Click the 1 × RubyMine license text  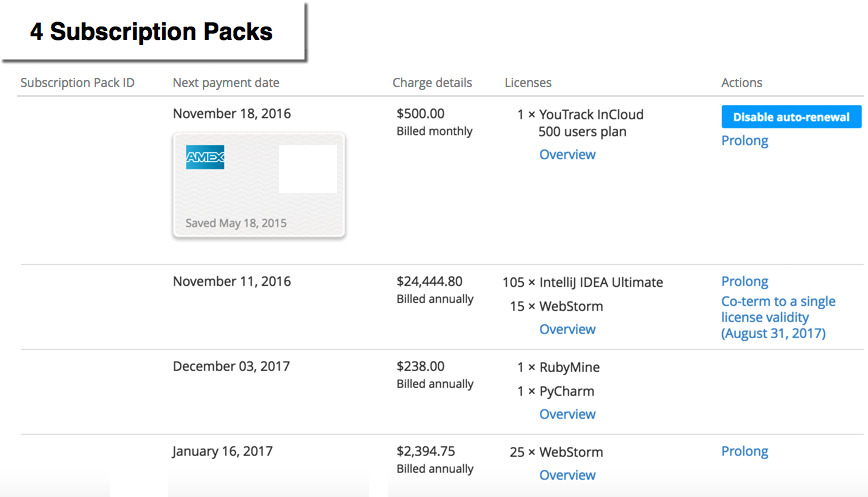point(558,367)
